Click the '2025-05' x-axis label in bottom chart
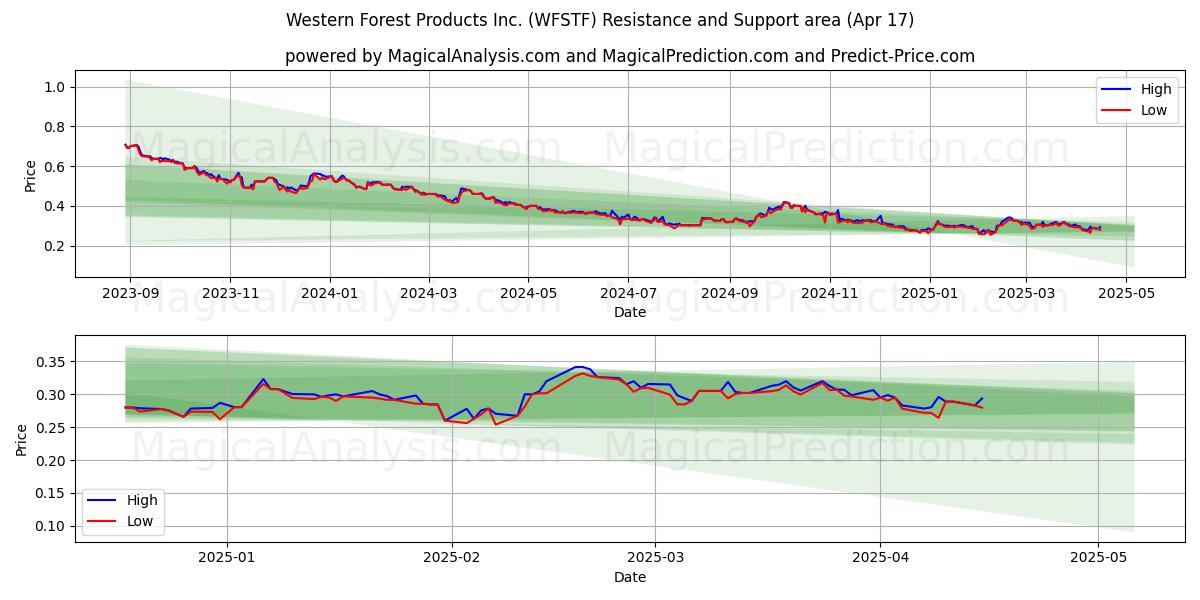The image size is (1200, 600). point(1098,560)
